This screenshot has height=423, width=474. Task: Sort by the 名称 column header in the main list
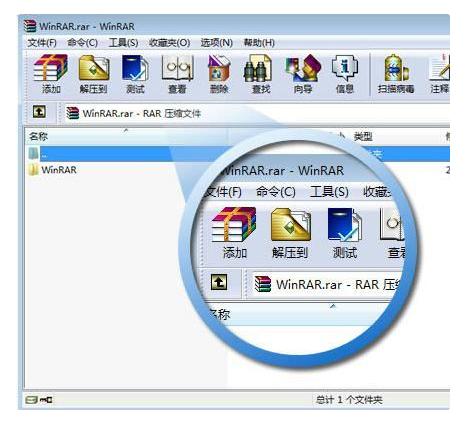click(38, 136)
